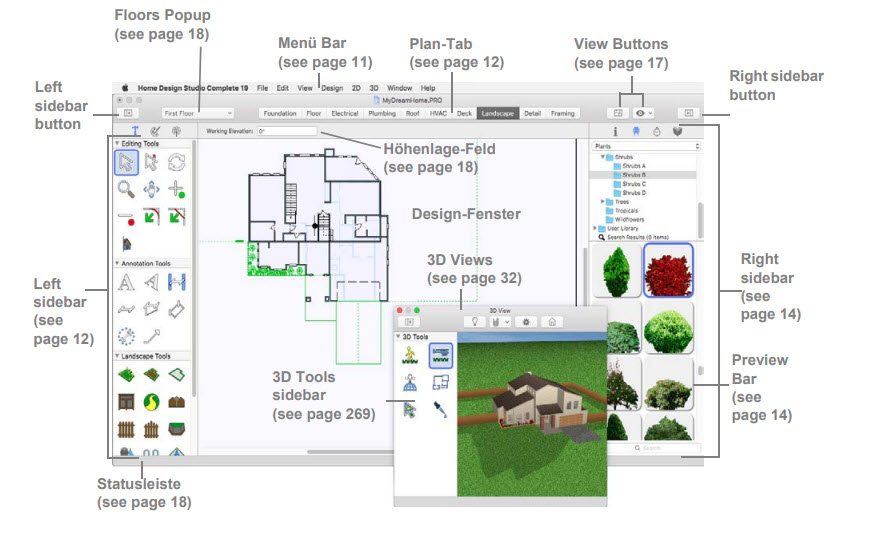Screen dimensions: 872x539
Task: Pick the eyedropper tool in 3D Tools
Action: (x=440, y=410)
